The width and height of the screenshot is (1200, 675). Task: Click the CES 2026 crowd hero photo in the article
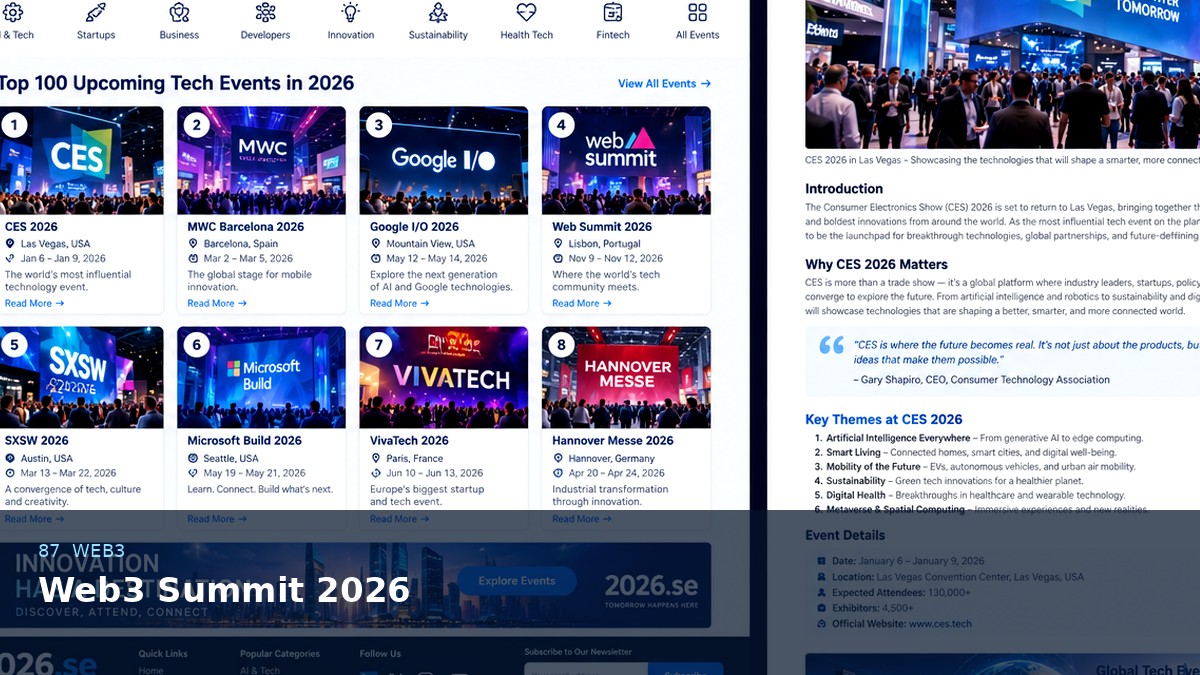pos(1002,74)
